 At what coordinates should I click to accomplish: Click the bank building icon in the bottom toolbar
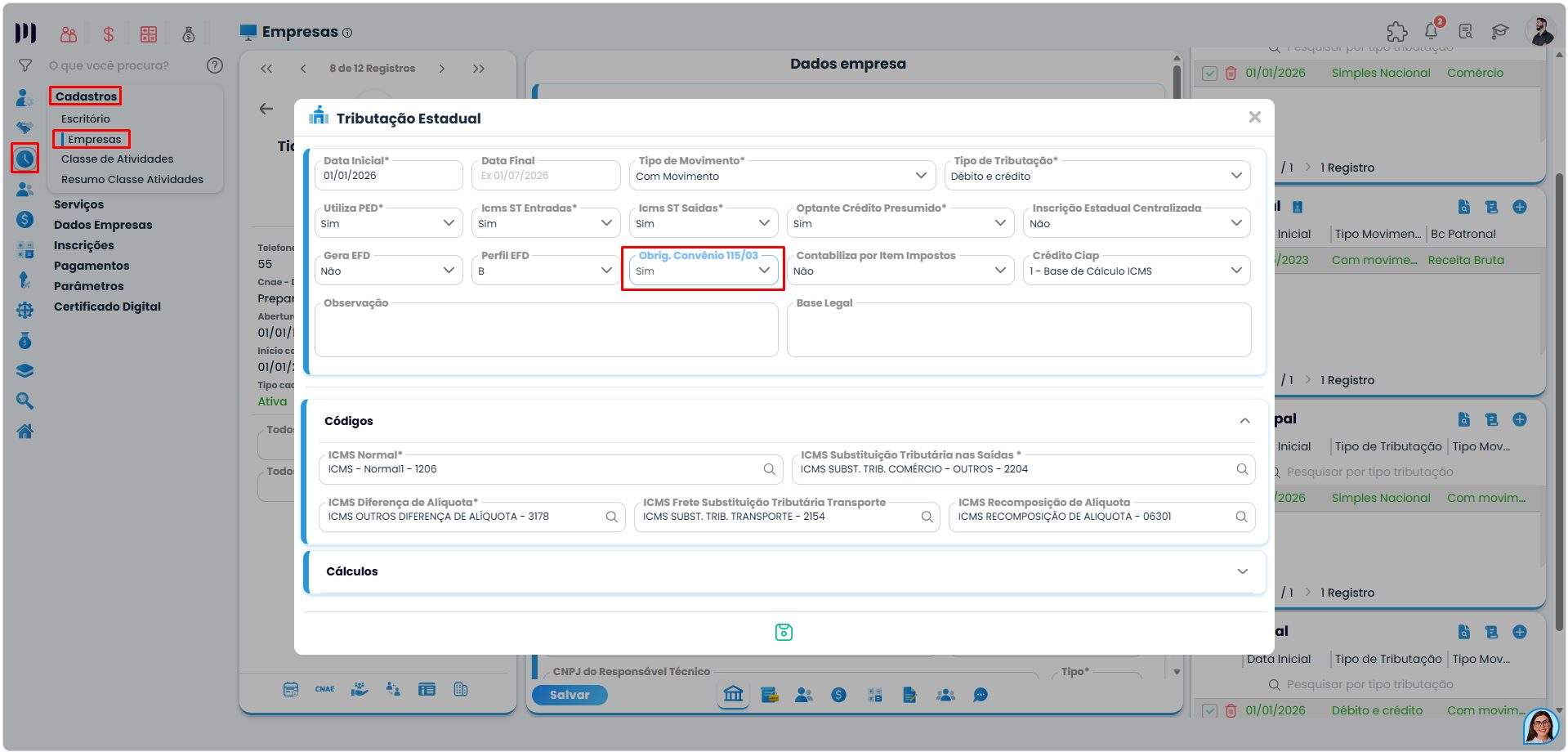(734, 695)
